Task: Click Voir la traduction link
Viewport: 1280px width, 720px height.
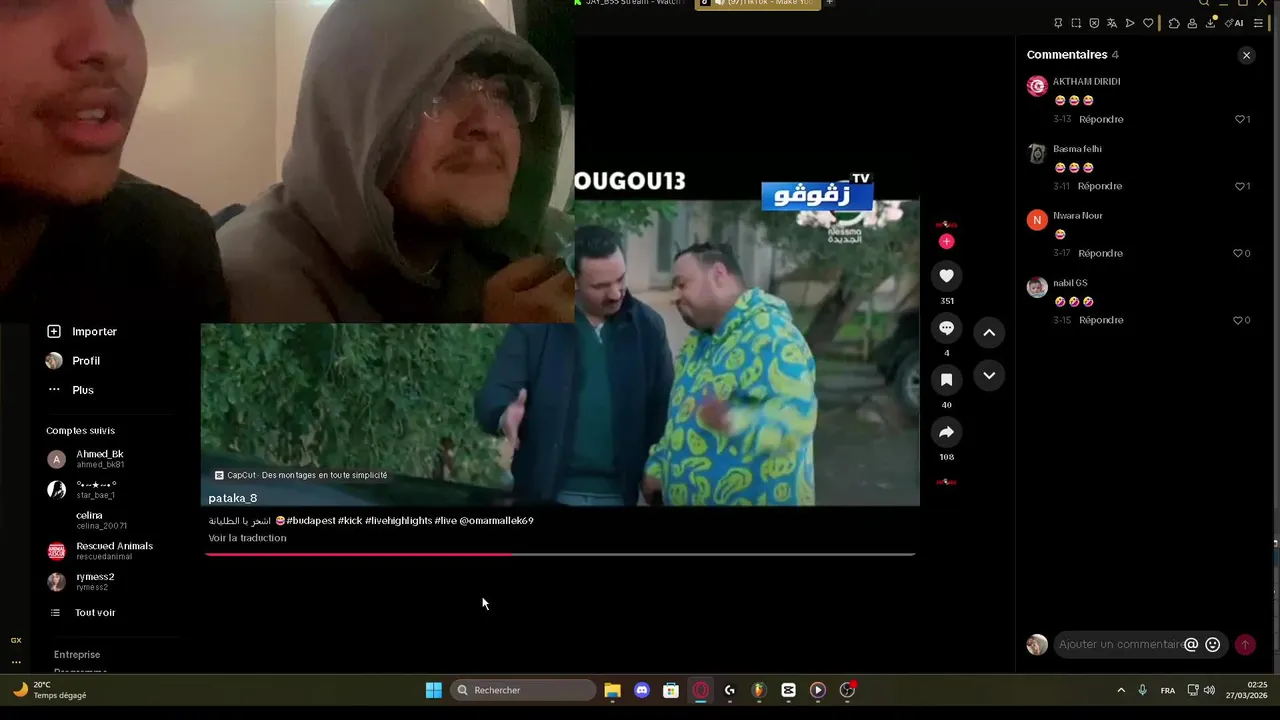Action: pyautogui.click(x=247, y=538)
